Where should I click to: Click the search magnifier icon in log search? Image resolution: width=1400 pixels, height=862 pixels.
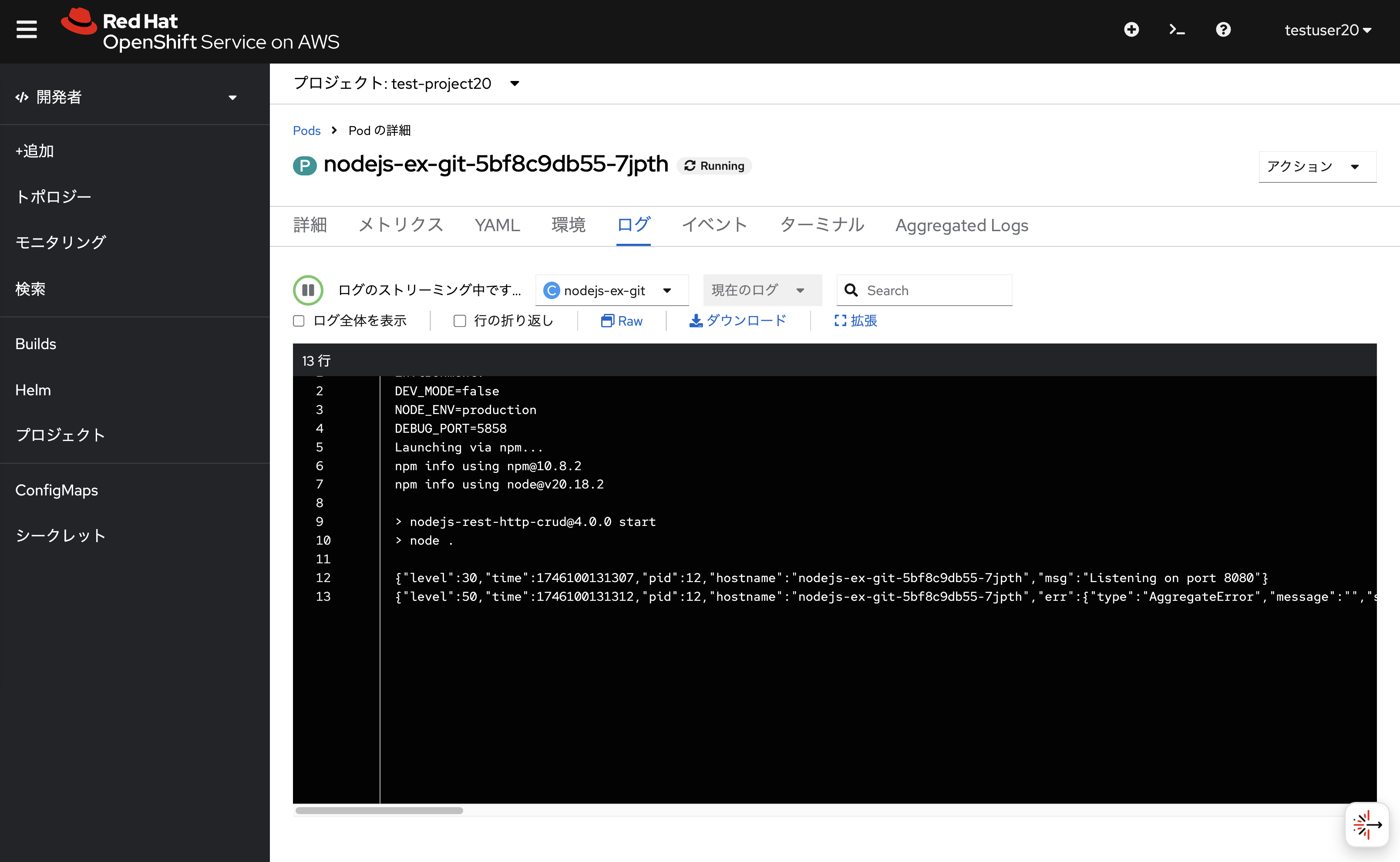(851, 290)
